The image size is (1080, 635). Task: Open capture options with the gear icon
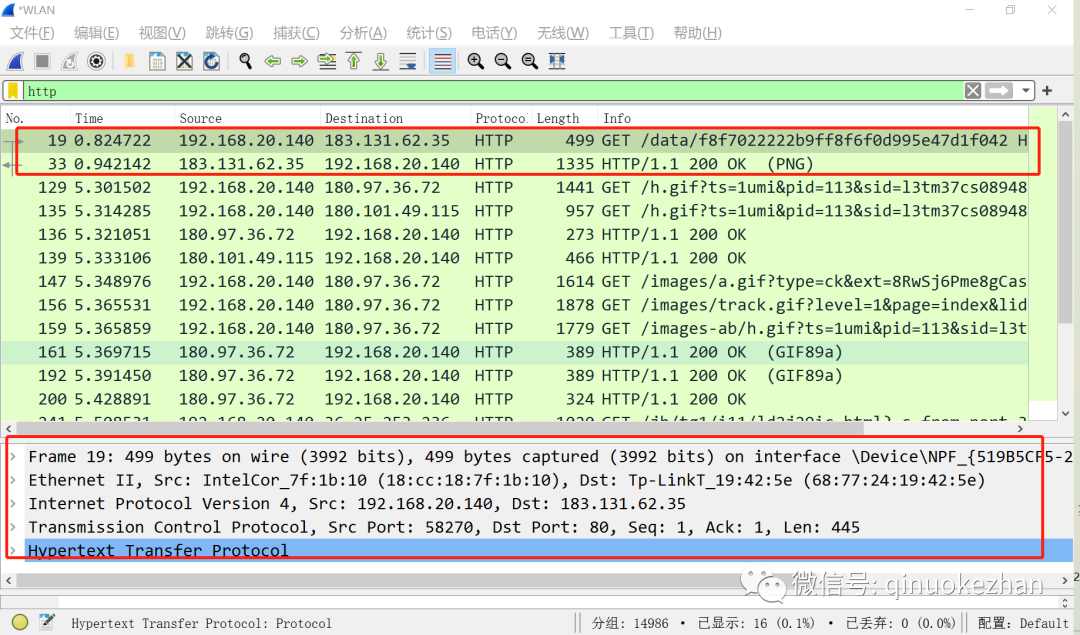coord(95,61)
